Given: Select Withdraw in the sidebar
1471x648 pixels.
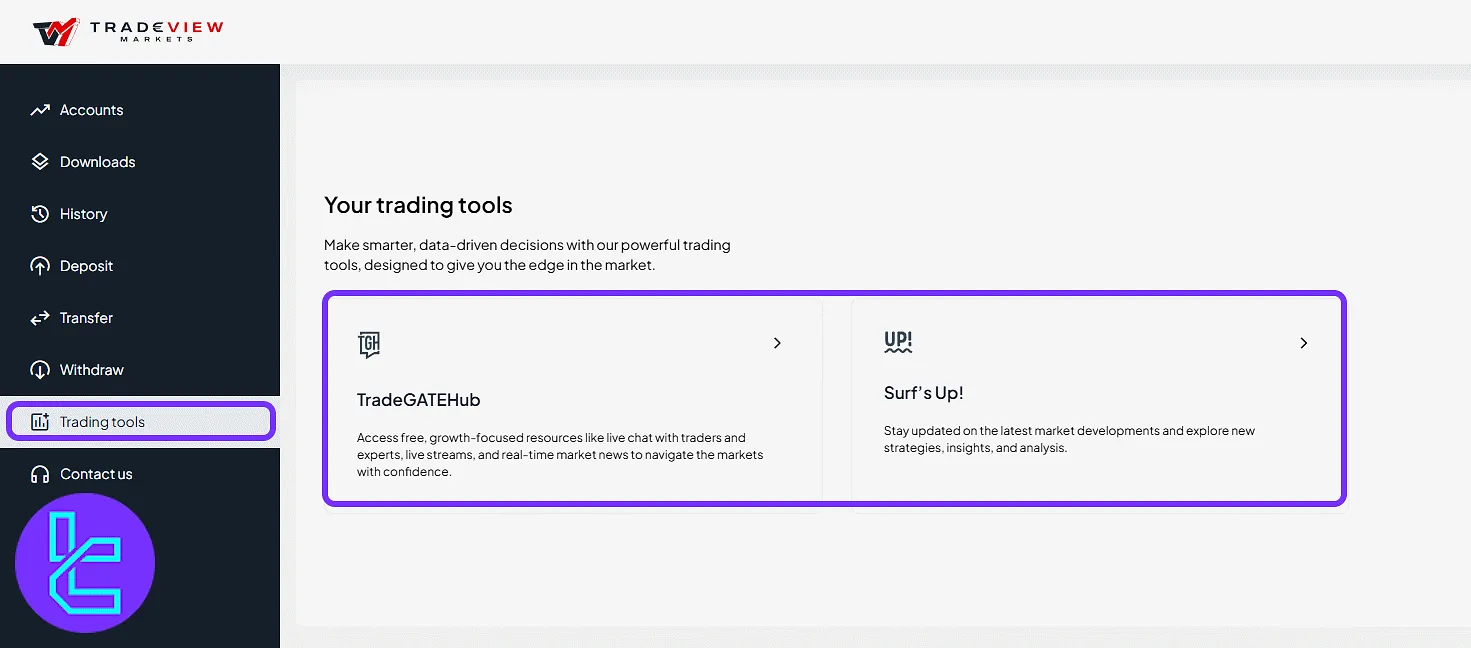Looking at the screenshot, I should coord(140,370).
